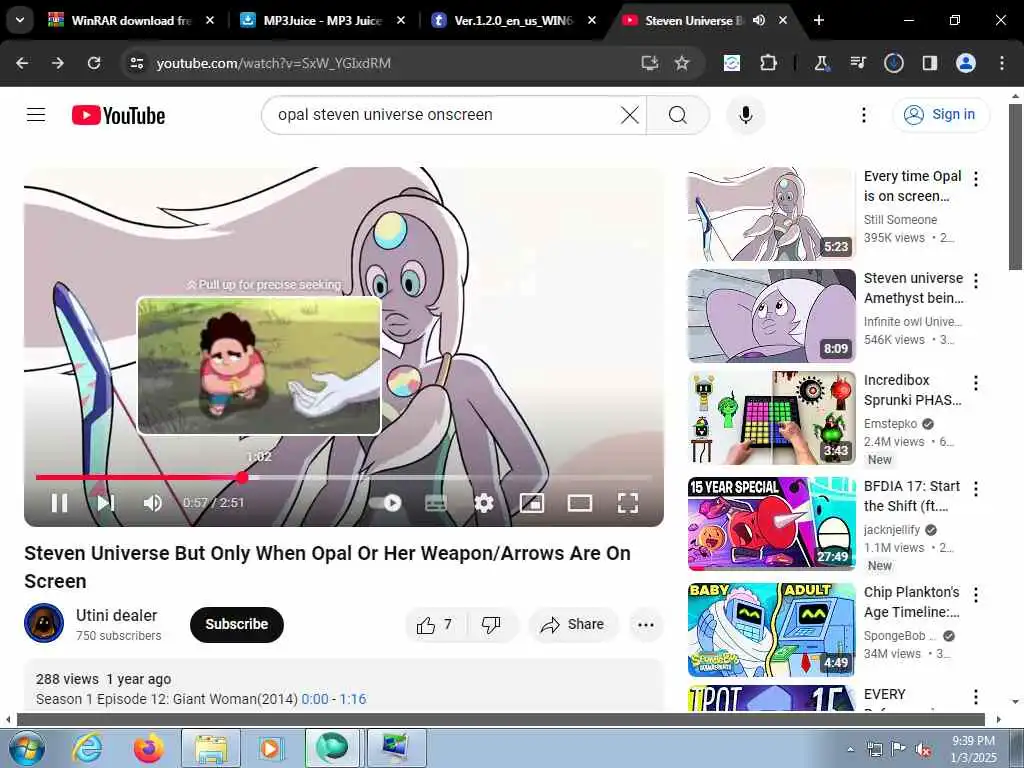Mute tab via speaker icon on tab
Viewport: 1024px width, 768px height.
click(759, 20)
